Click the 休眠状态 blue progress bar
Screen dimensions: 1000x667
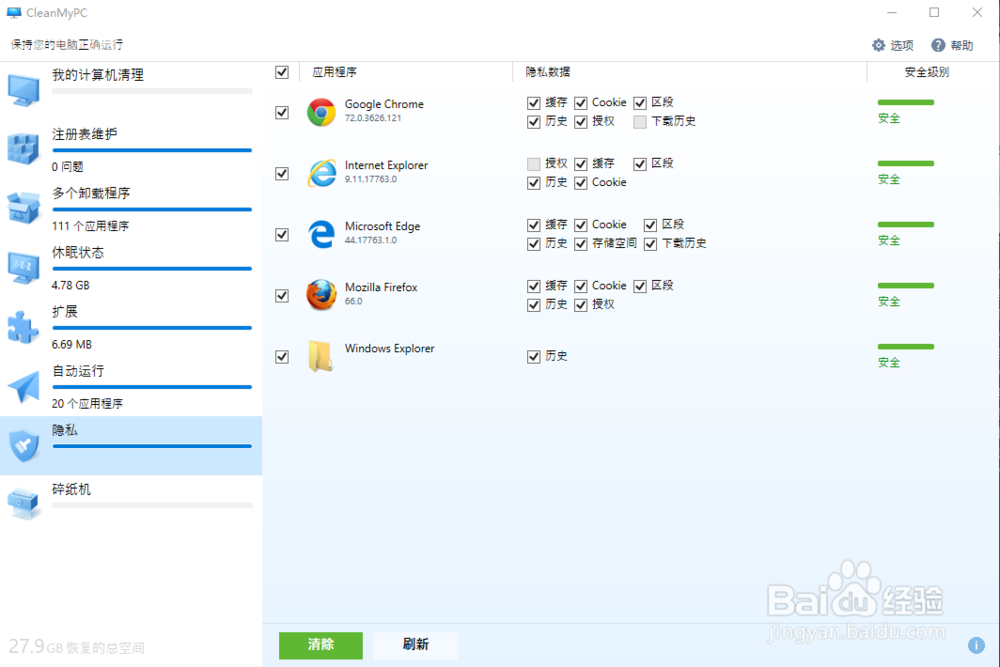point(152,268)
